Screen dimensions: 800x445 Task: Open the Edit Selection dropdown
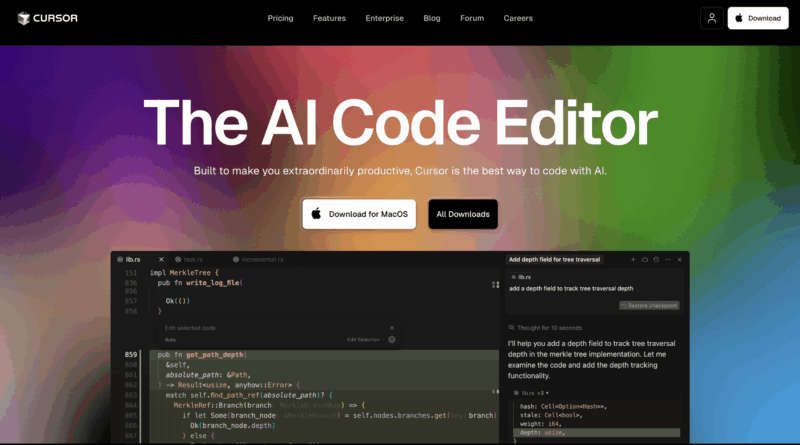point(365,340)
